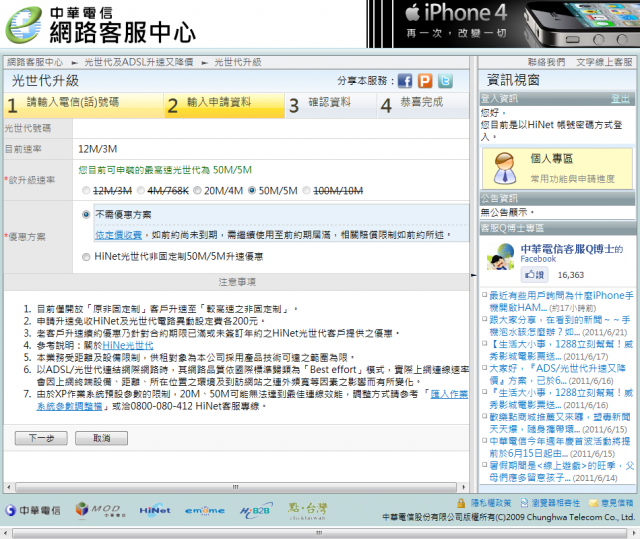Open the 2011/6/21 手機泡水 news item

(x=560, y=326)
